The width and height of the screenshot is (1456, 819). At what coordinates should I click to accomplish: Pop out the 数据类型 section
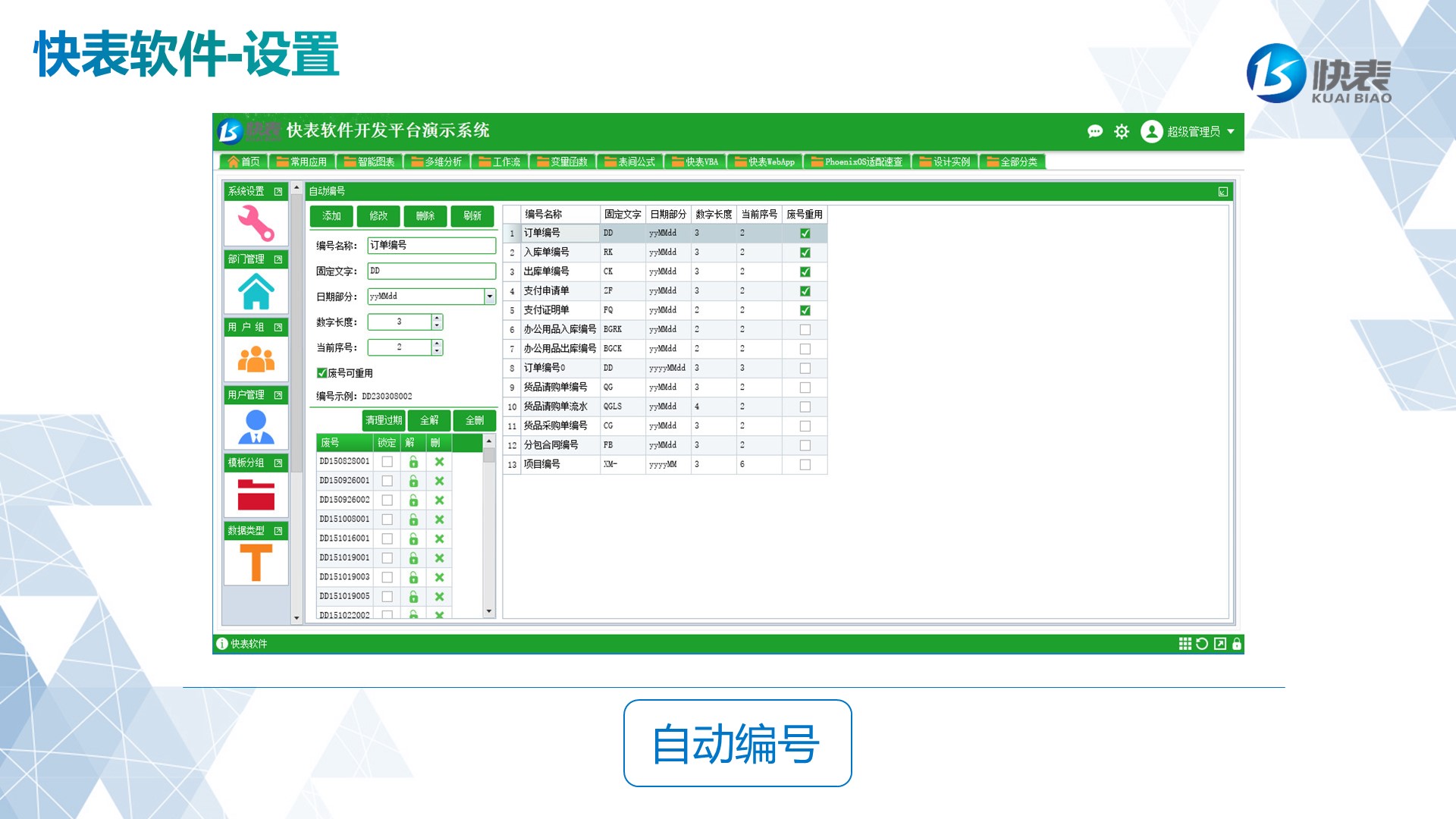tap(278, 531)
